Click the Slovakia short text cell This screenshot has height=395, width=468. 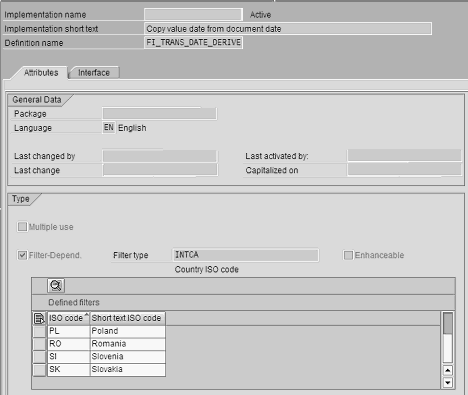(x=128, y=370)
